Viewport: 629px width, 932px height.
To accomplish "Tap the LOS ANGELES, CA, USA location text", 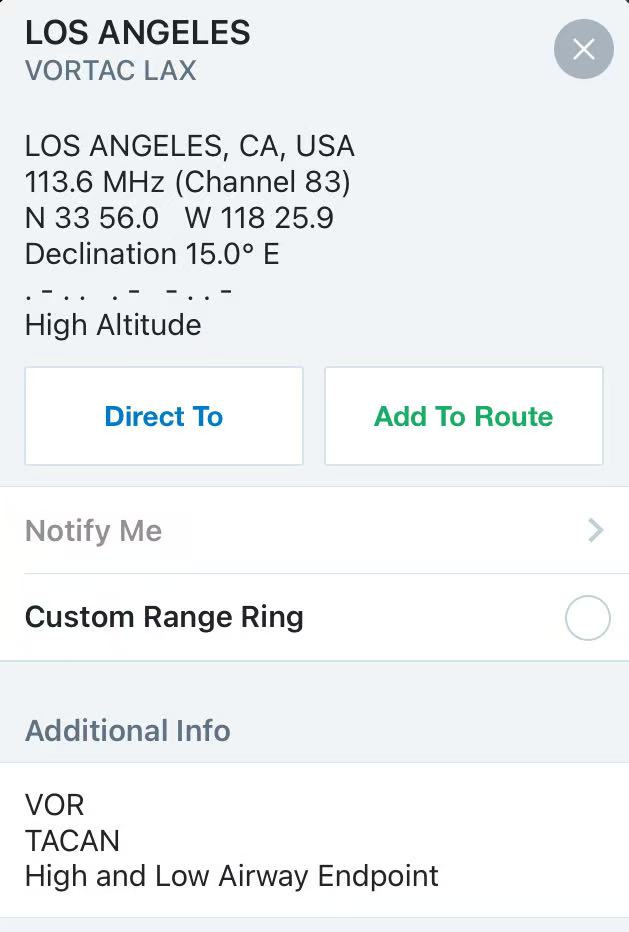I will [x=190, y=146].
